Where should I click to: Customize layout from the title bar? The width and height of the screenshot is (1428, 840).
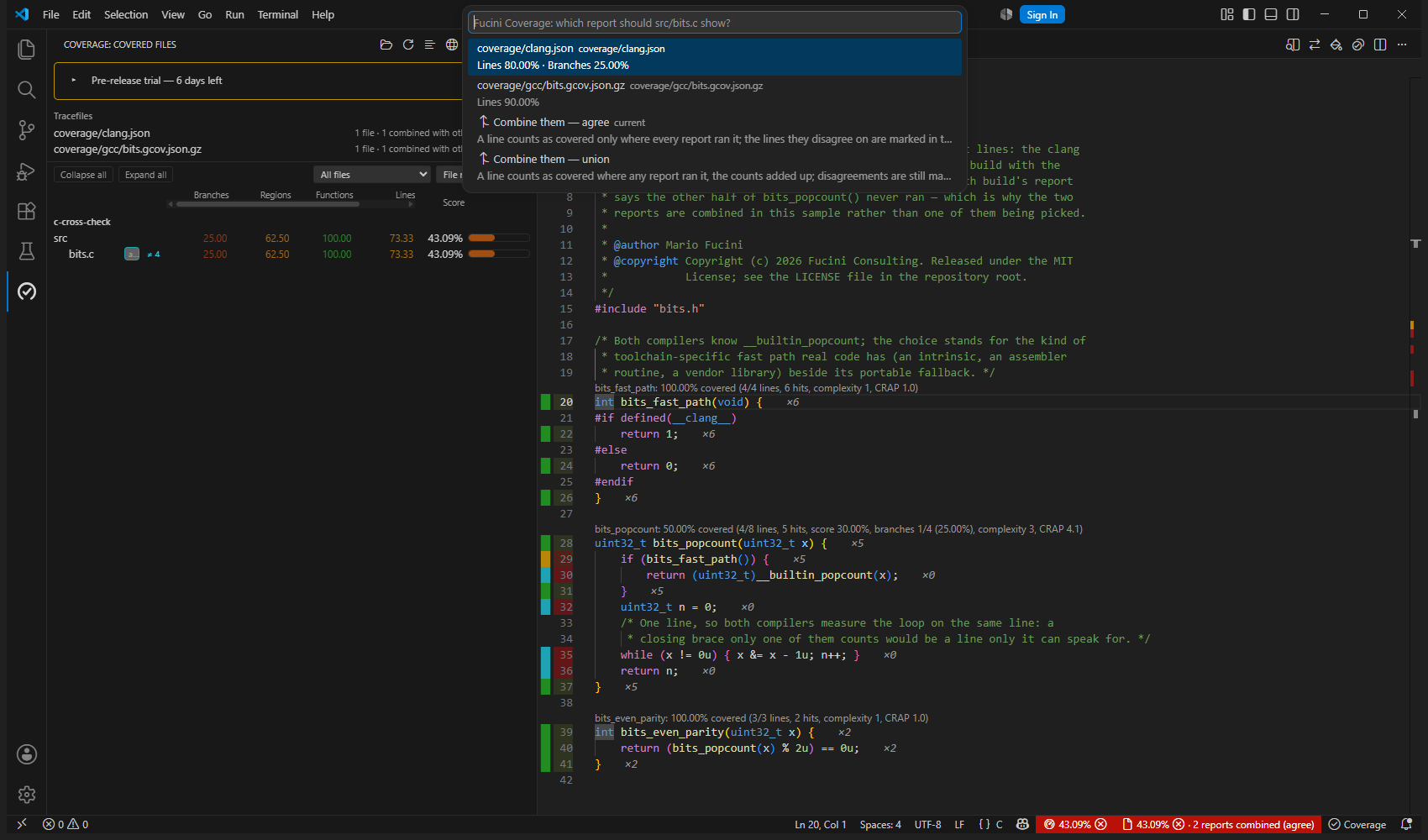coord(1227,14)
